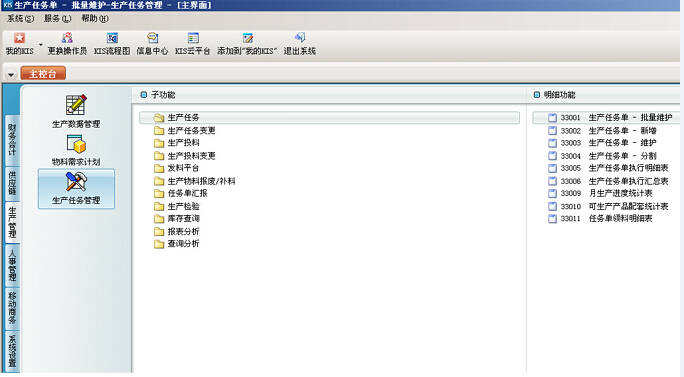
Task: Open the 系统(S) menu
Action: tap(20, 18)
